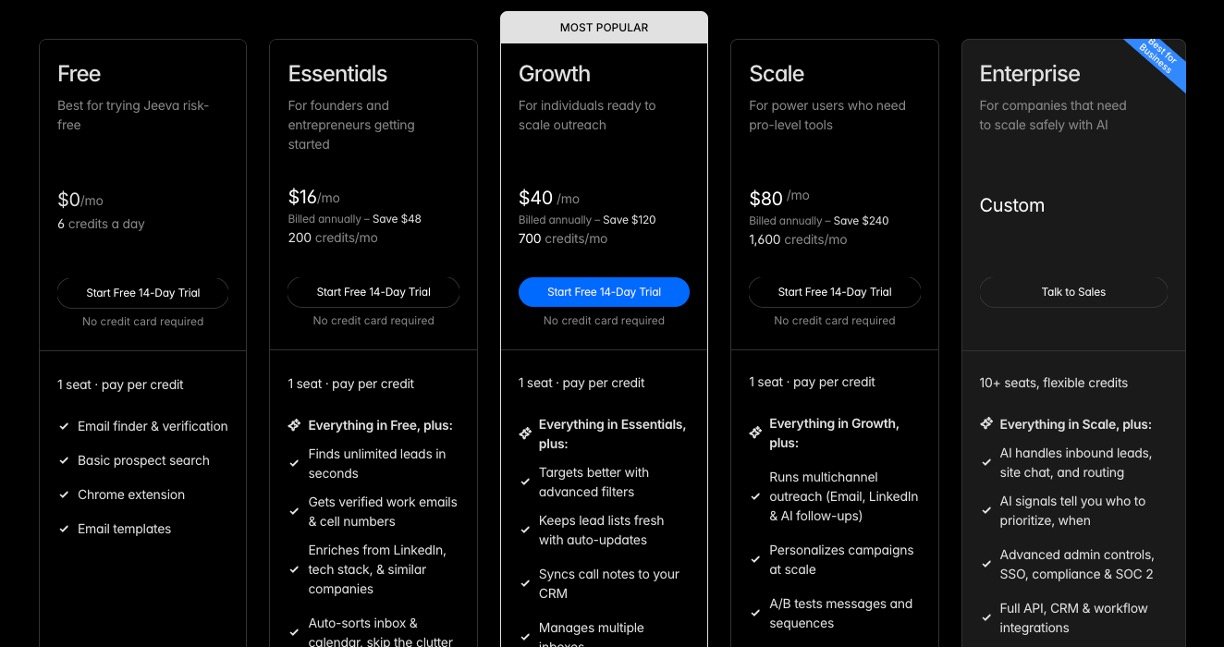The height and width of the screenshot is (648, 1224).
Task: Click the checkmark beside "Gets verified work emails"
Action: [294, 512]
